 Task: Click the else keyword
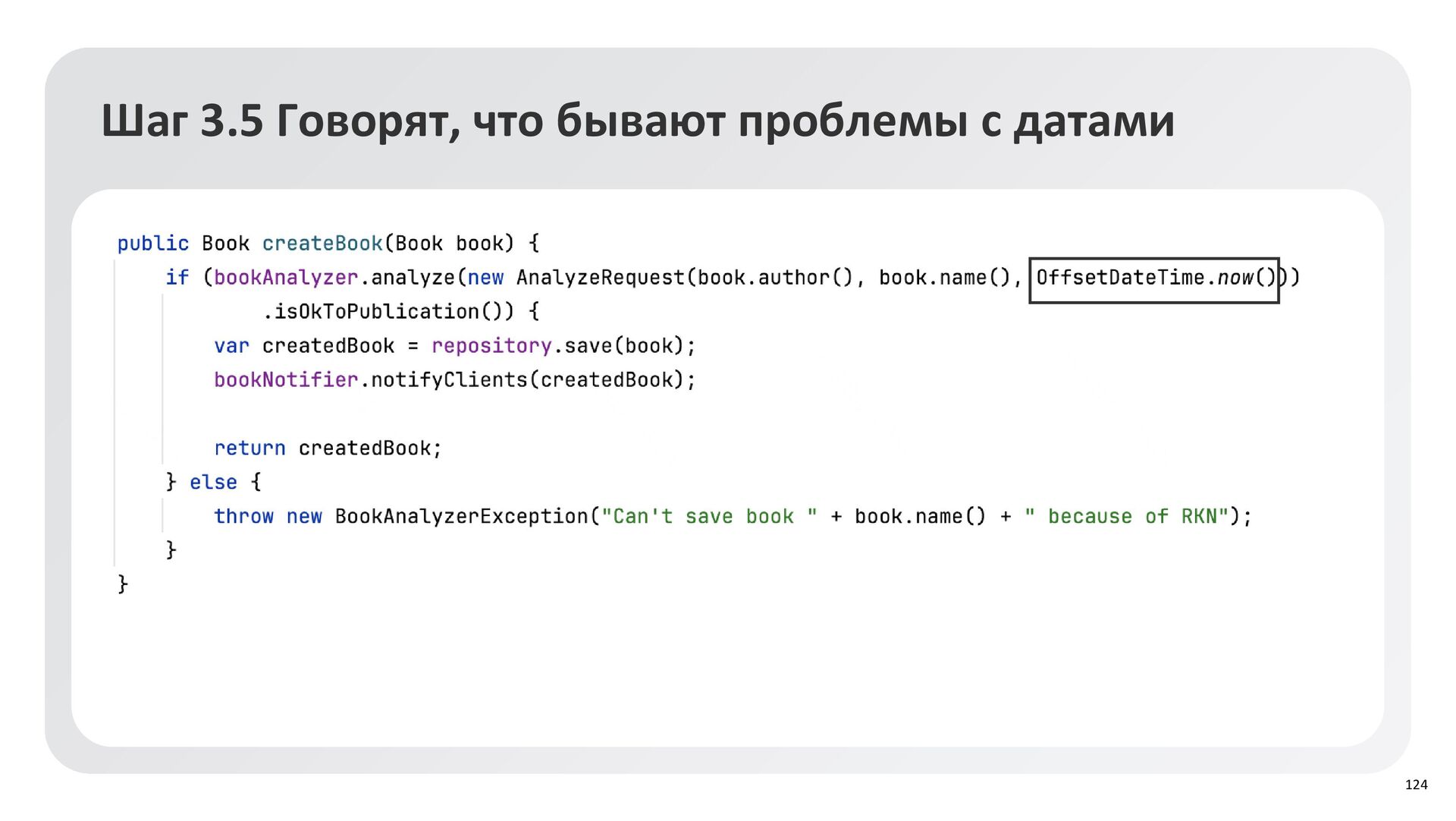(x=213, y=483)
